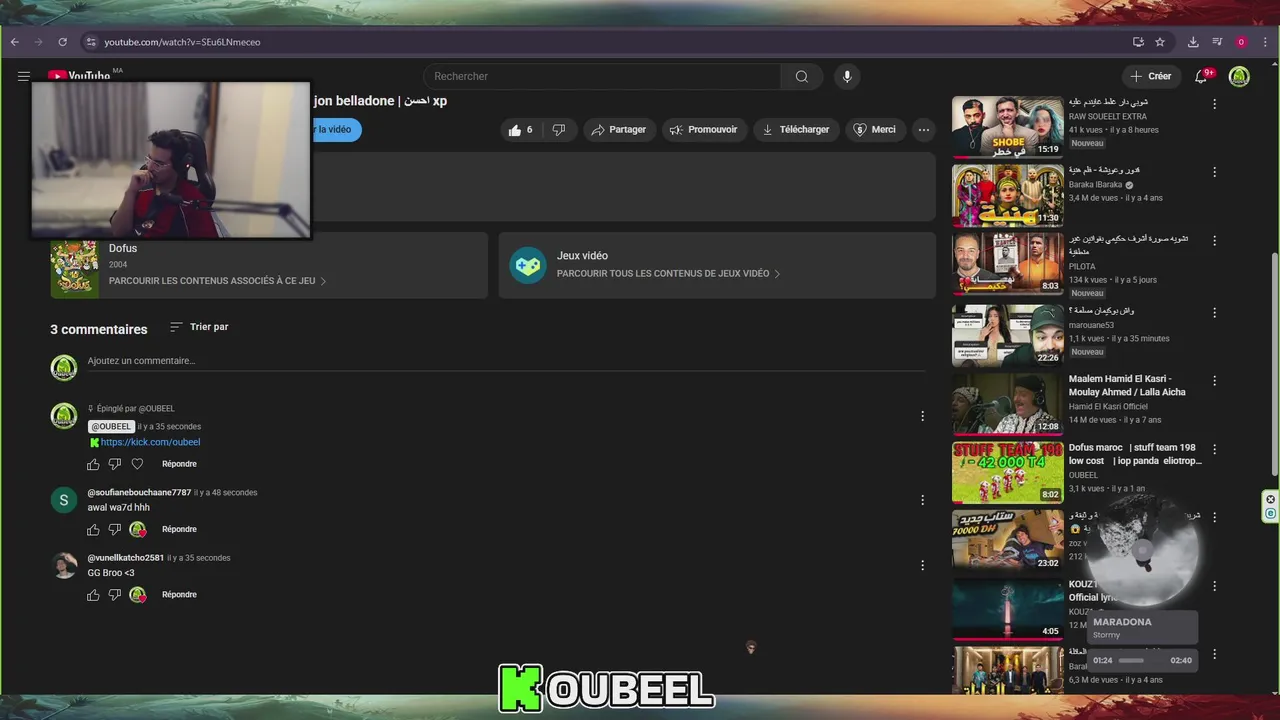1280x720 pixels.
Task: Like the pinned @OUBEEL comment
Action: point(93,464)
